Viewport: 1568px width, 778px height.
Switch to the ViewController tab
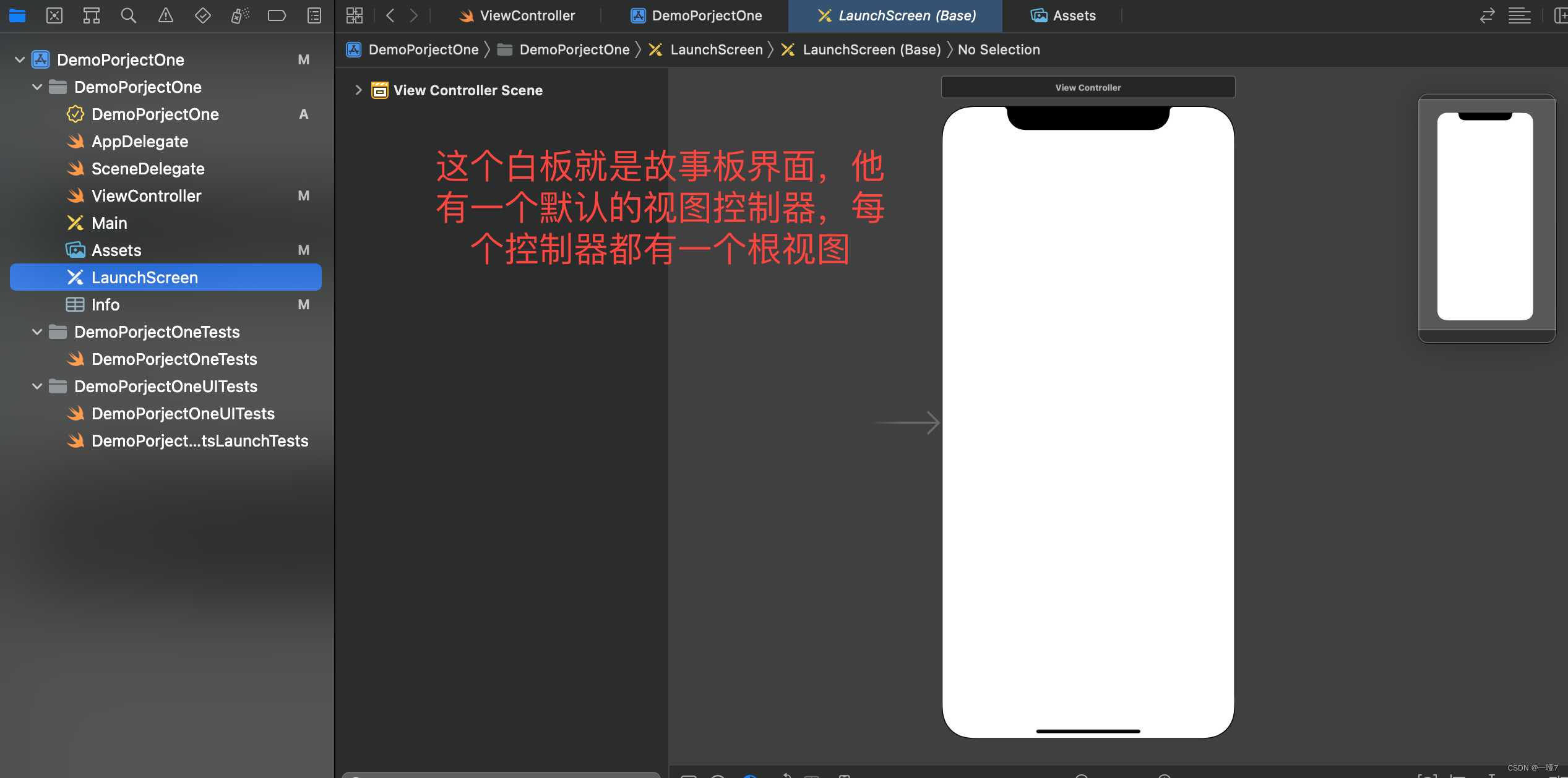coord(517,15)
